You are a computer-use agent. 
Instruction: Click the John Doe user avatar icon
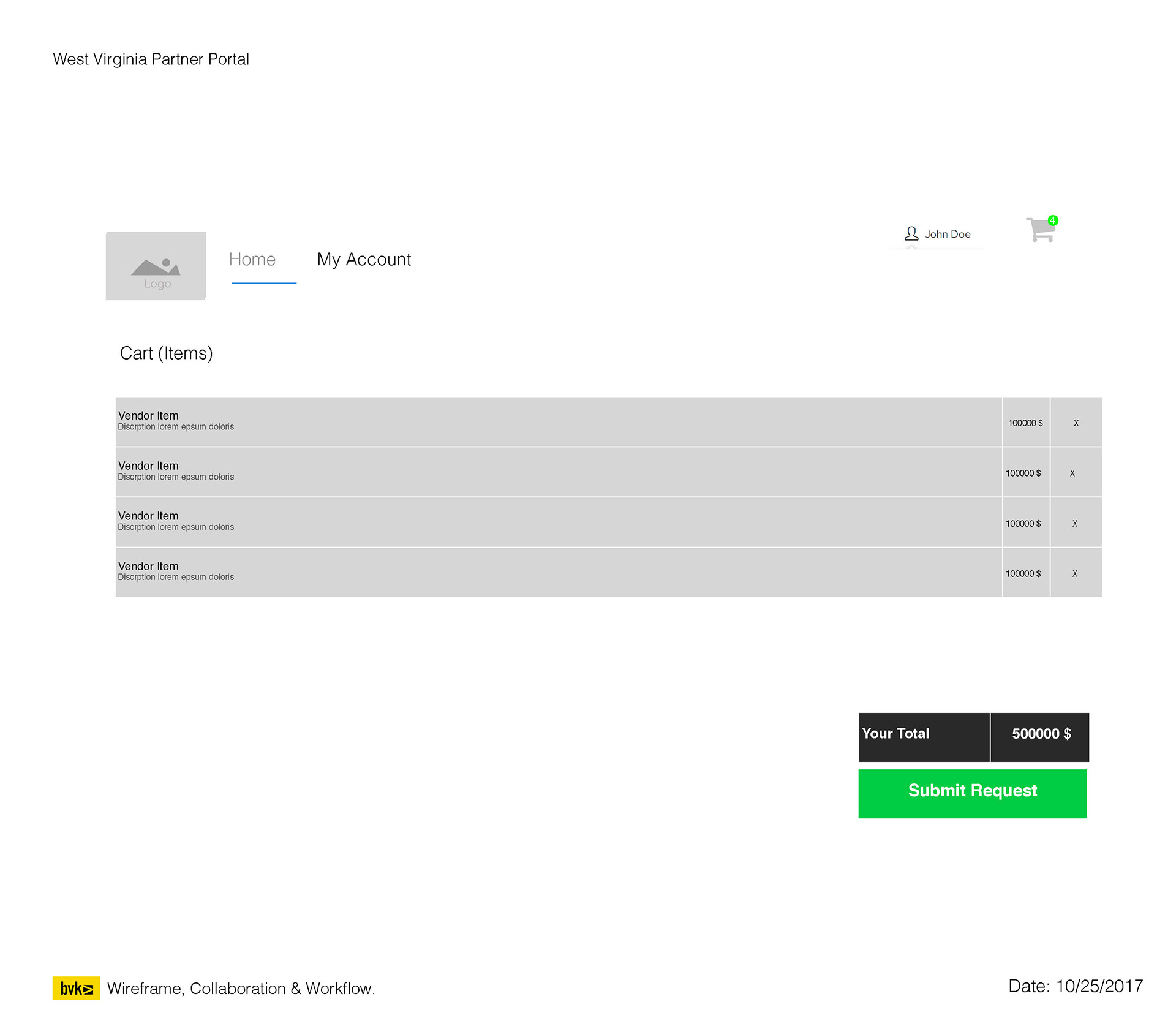[911, 234]
